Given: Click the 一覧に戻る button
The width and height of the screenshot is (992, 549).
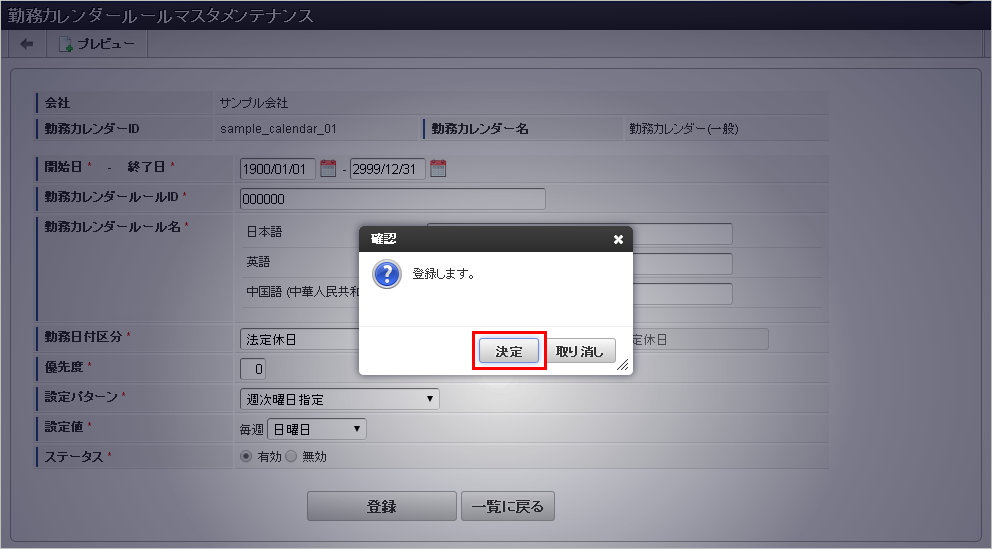Looking at the screenshot, I should [507, 506].
